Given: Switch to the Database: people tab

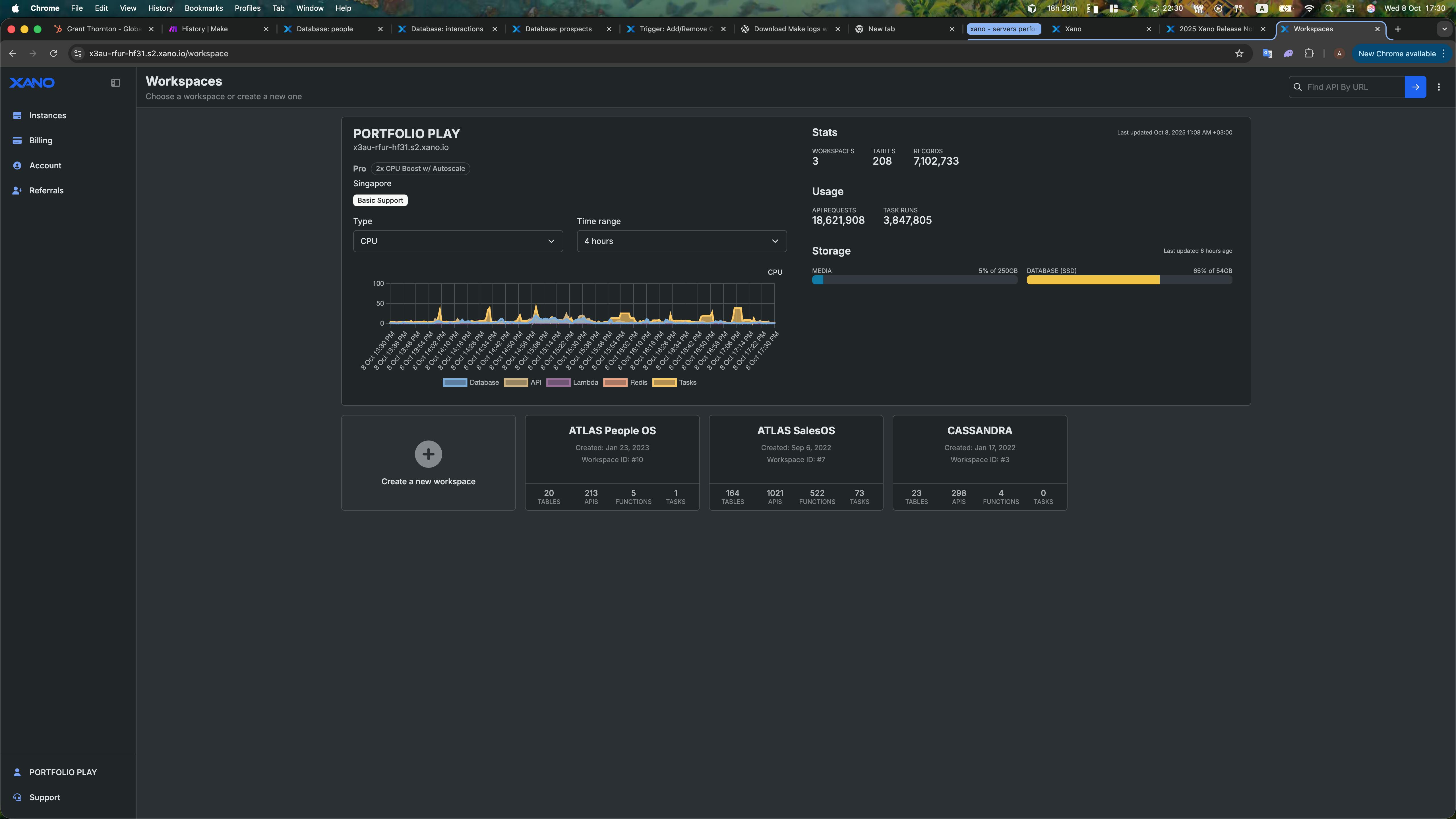Looking at the screenshot, I should (x=325, y=29).
